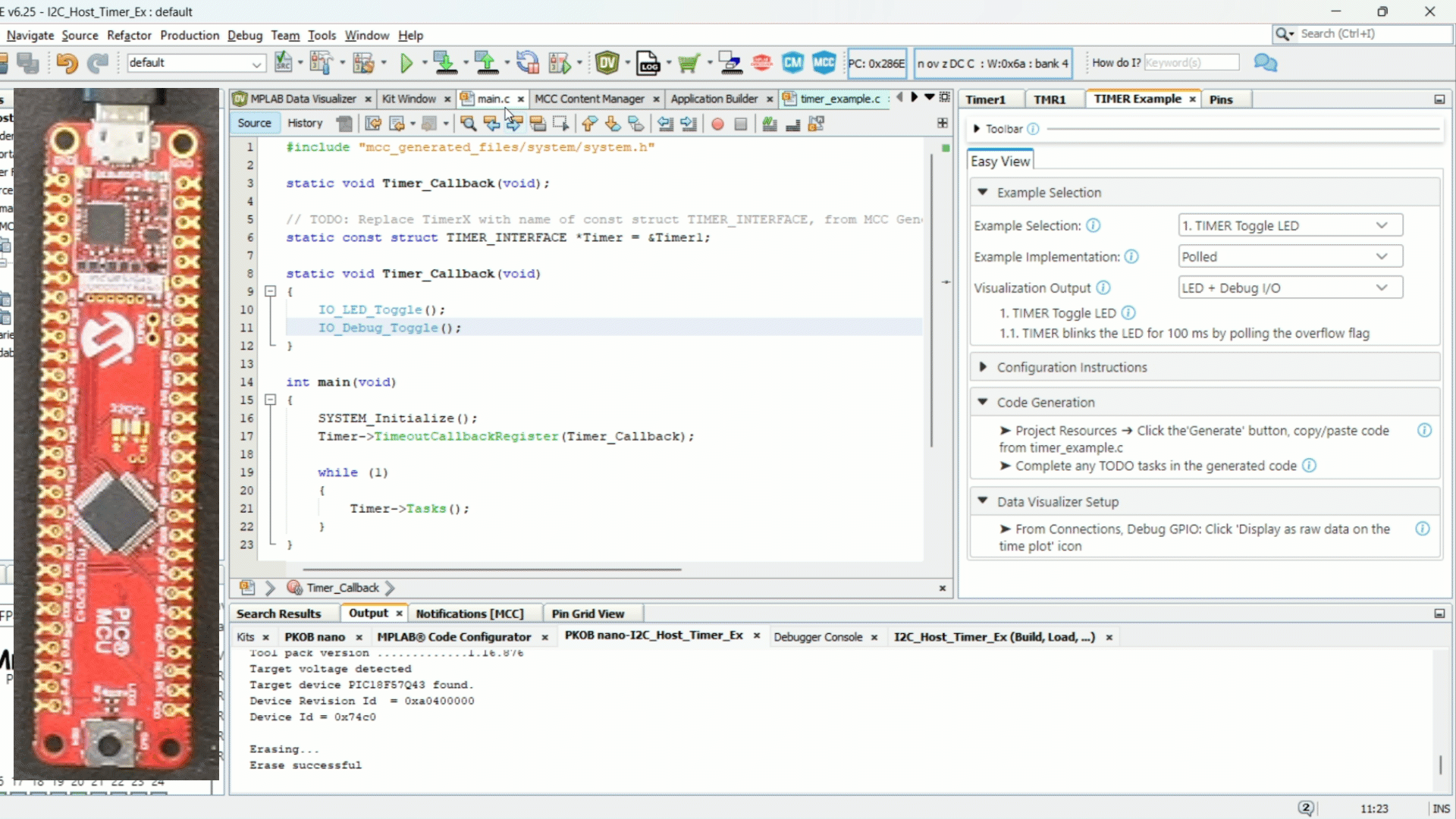Open the MPLAB Data Visualizer toolbar icon
The height and width of the screenshot is (819, 1456).
607,63
